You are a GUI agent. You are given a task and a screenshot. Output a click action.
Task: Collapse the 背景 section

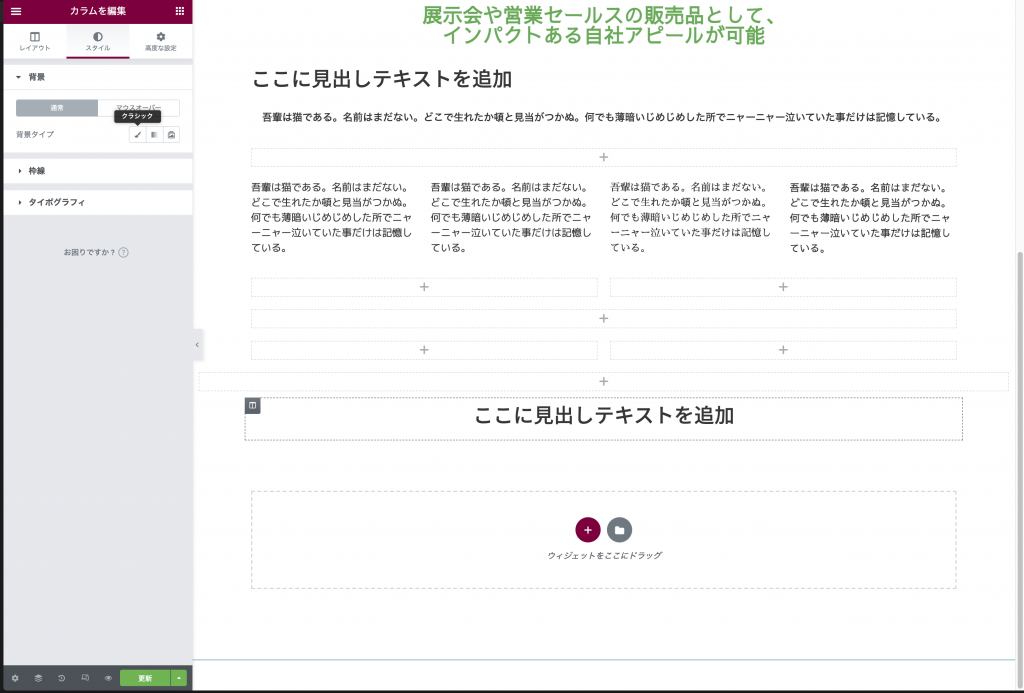37,77
